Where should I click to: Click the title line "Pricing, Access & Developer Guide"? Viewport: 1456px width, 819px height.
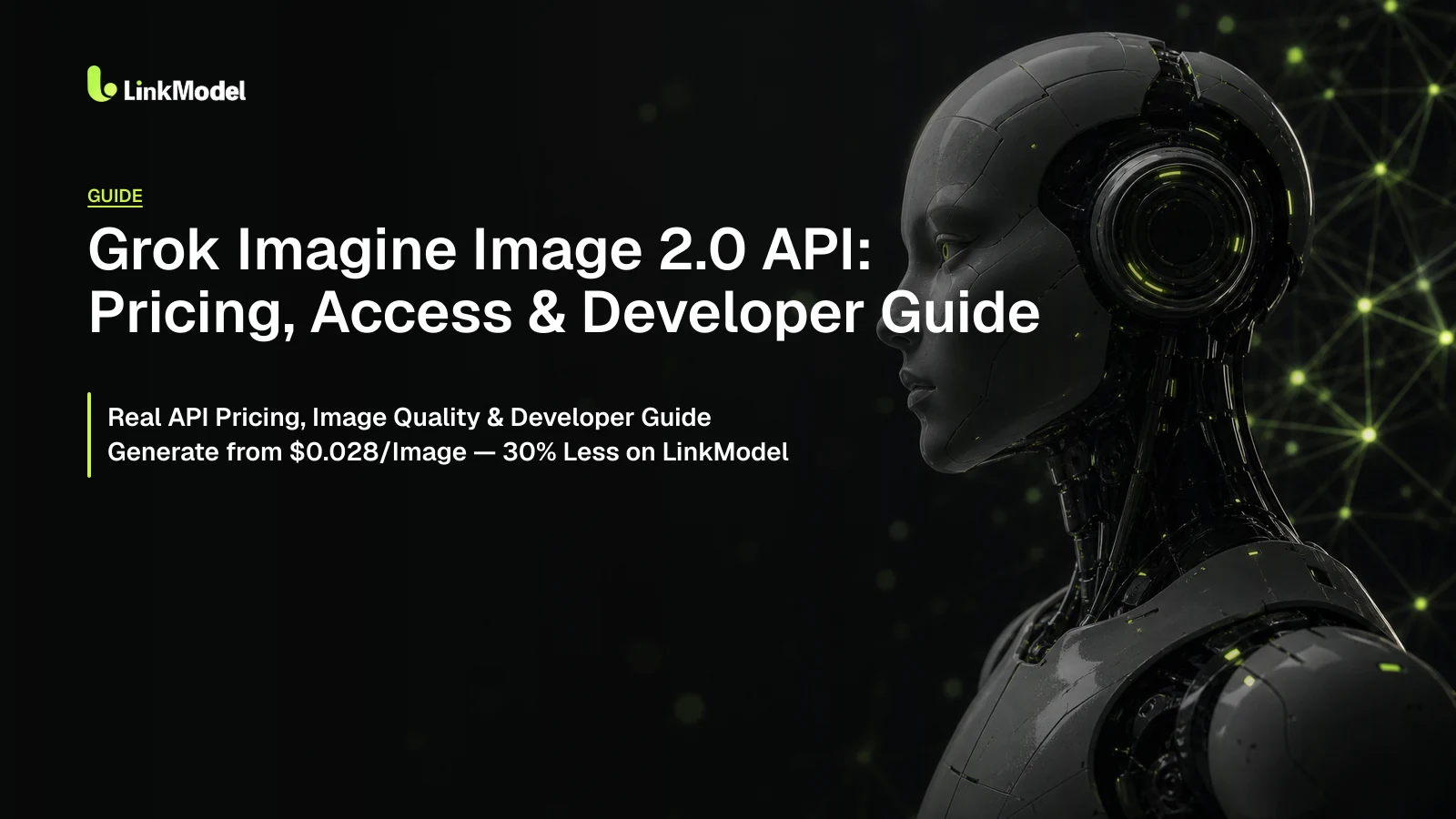(x=563, y=312)
